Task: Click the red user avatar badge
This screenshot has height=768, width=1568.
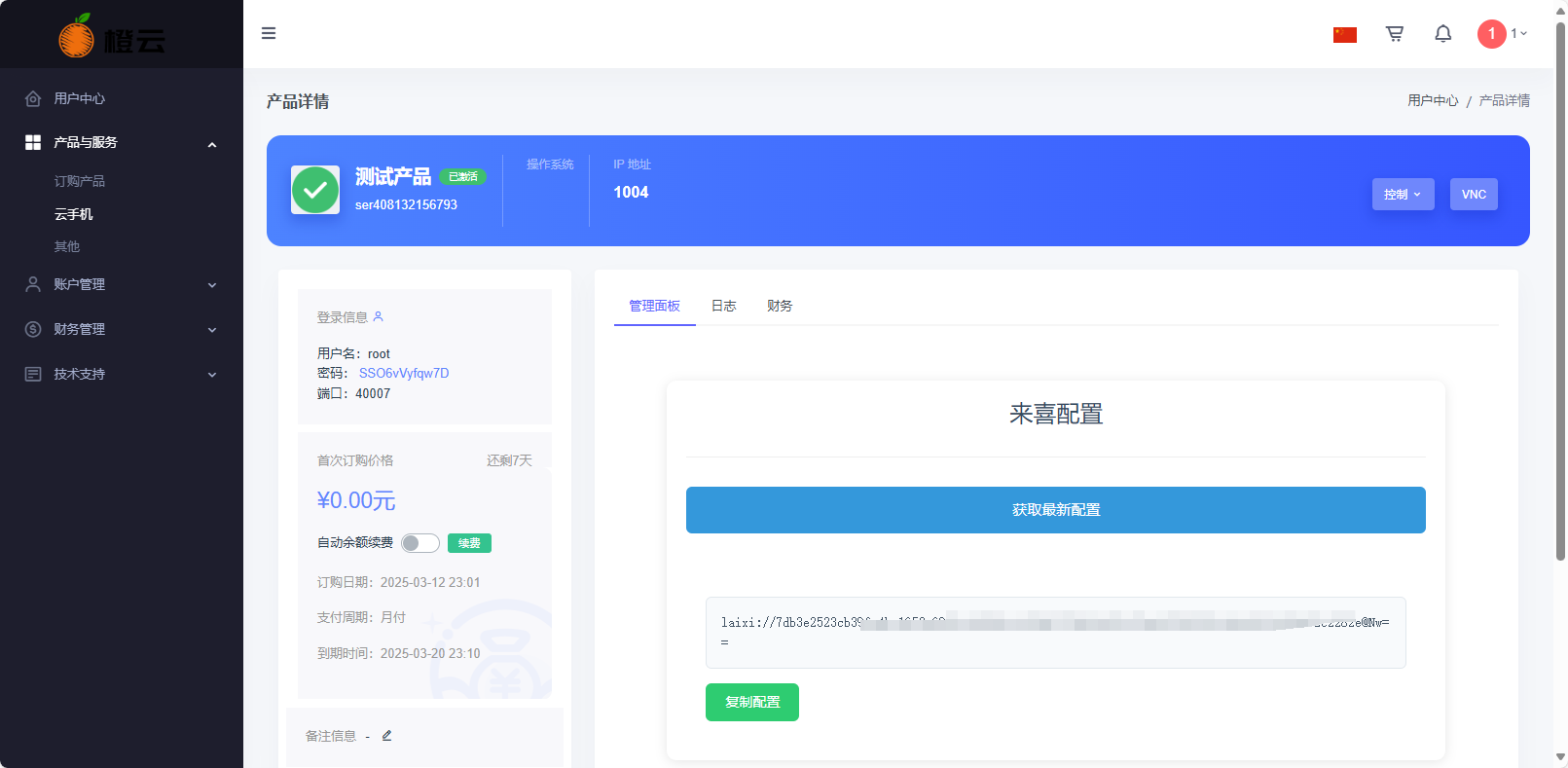Action: (1491, 34)
